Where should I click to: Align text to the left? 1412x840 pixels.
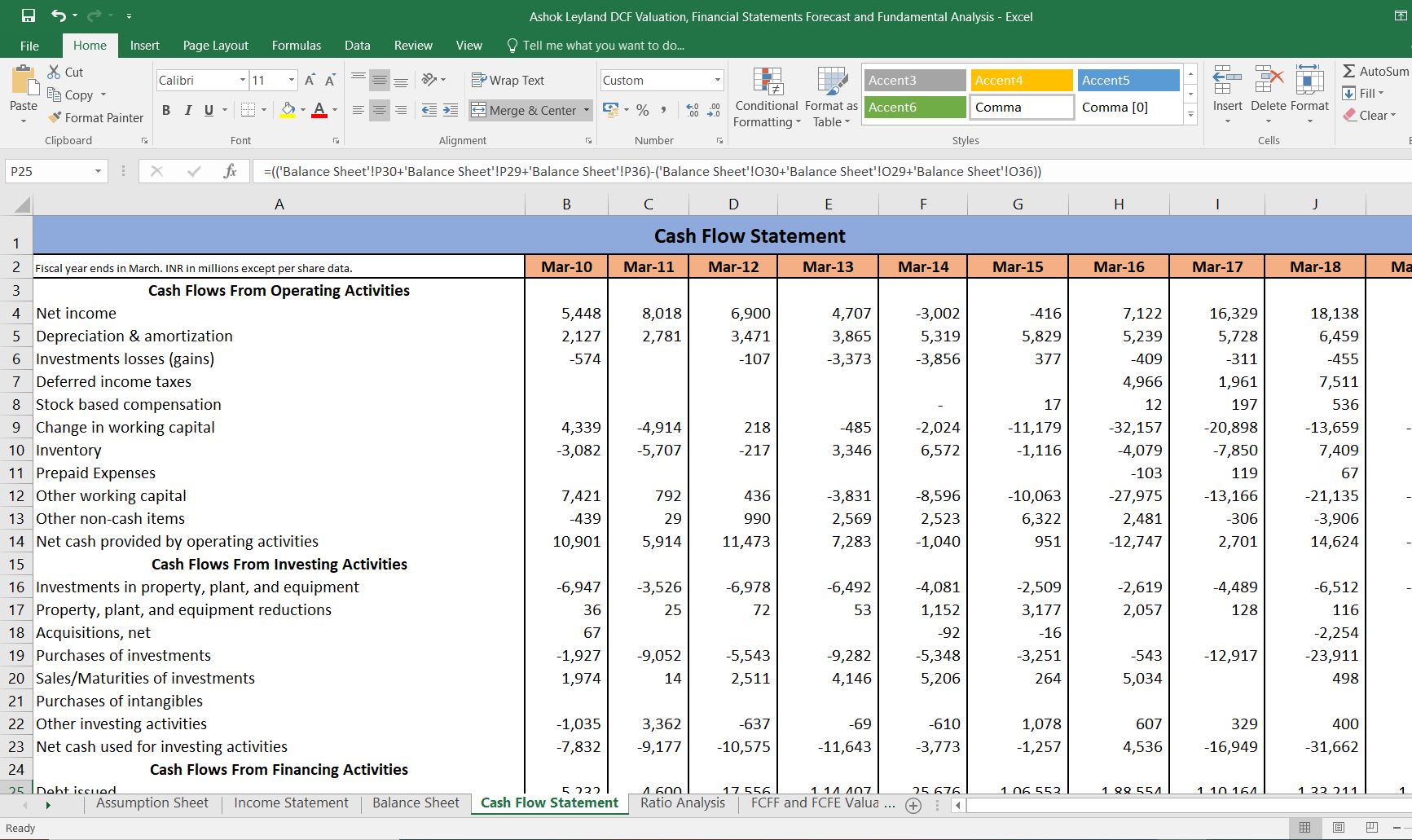(358, 110)
